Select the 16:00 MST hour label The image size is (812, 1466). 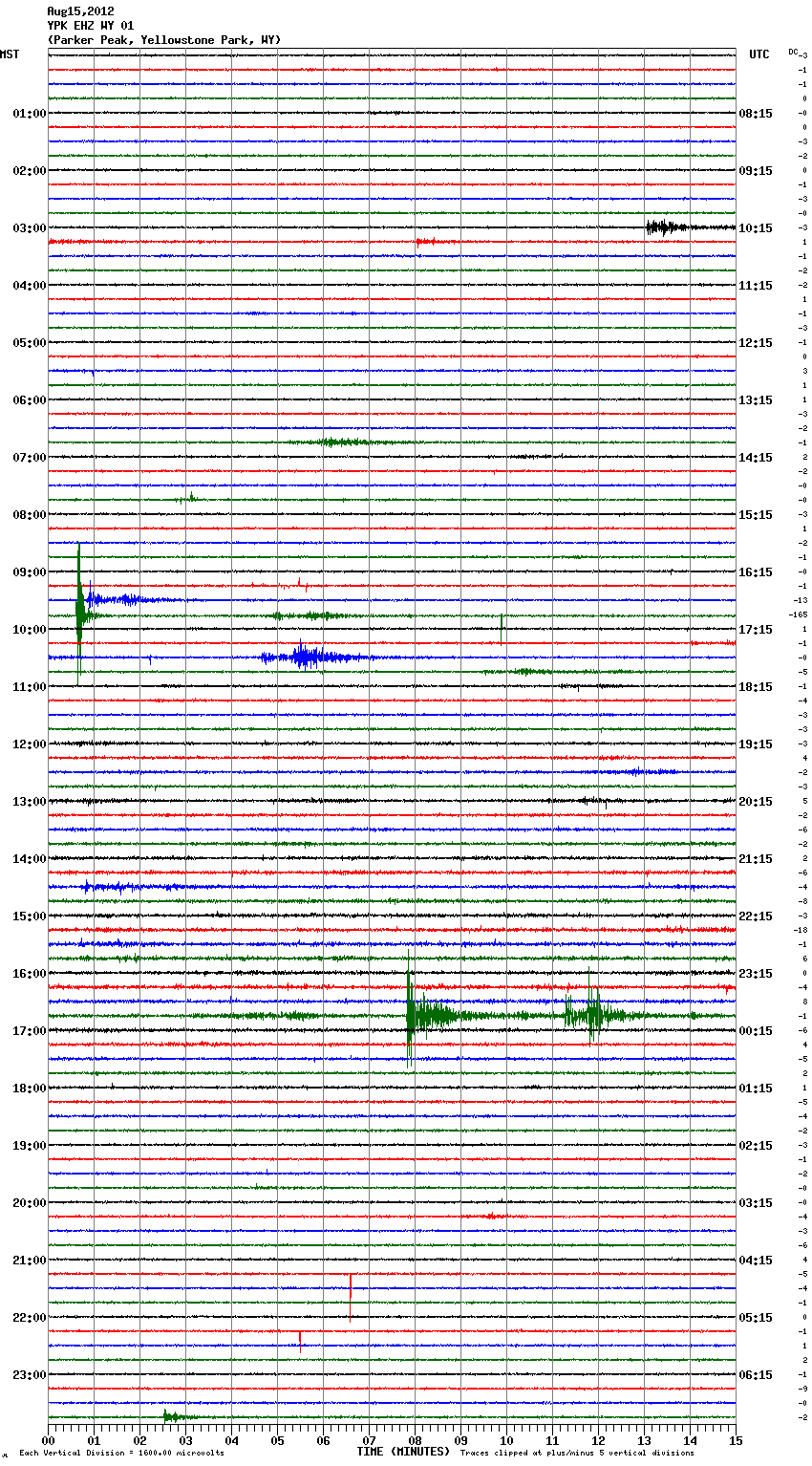pos(29,974)
